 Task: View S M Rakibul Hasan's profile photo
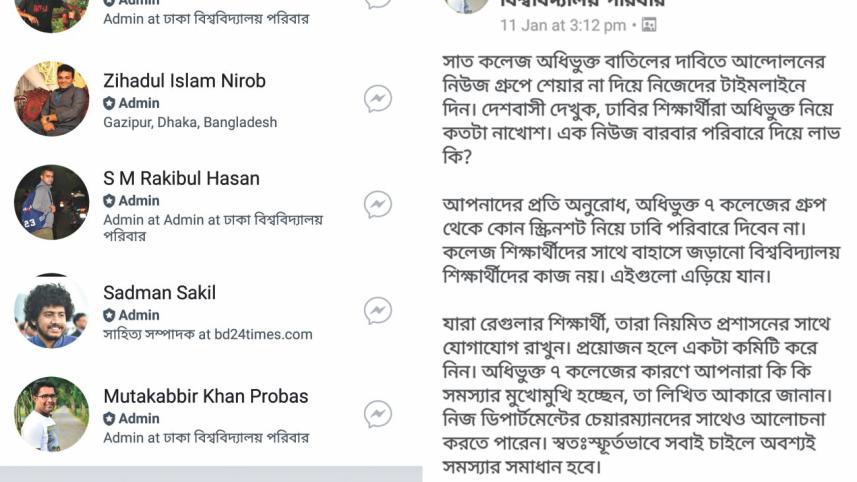[51, 203]
